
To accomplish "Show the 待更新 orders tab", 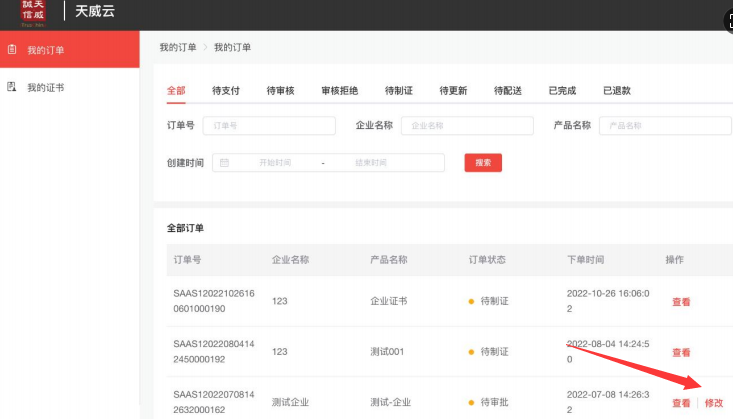I will point(453,91).
